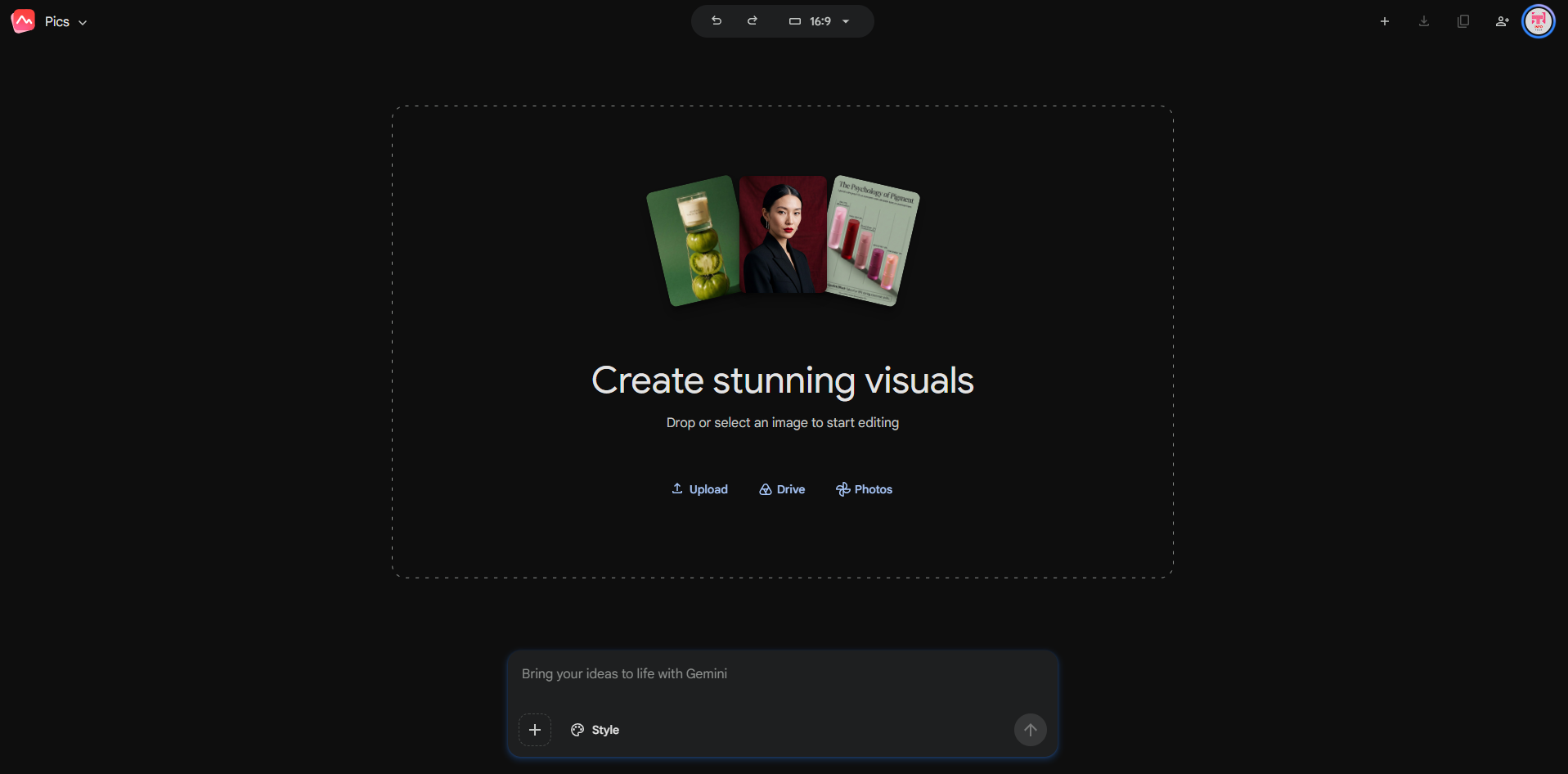Open the account profile avatar
1568x774 pixels.
(x=1539, y=21)
